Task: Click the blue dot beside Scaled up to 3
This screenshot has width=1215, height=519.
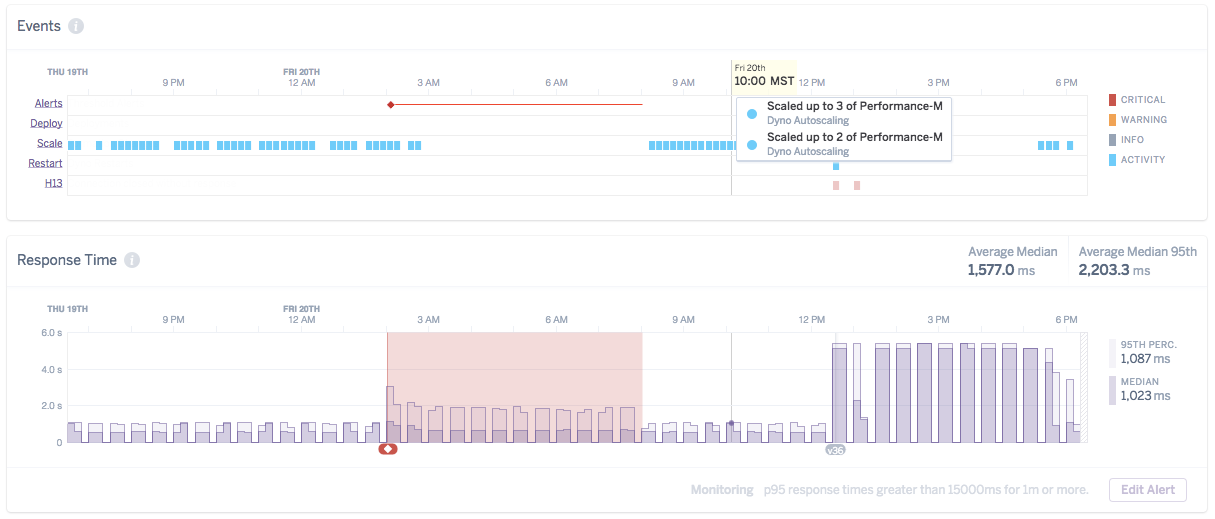Action: (x=752, y=113)
